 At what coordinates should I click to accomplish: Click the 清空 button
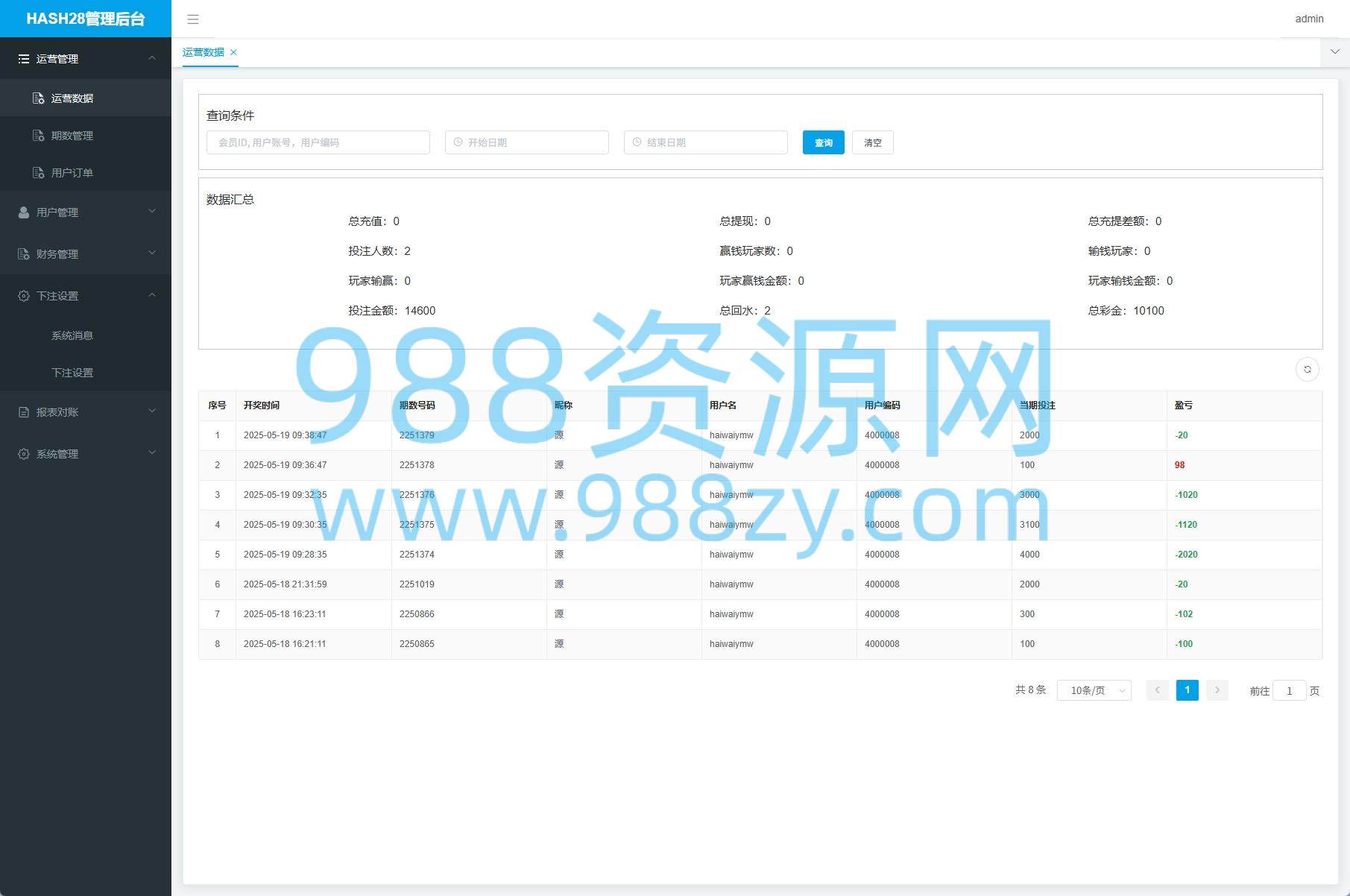pyautogui.click(x=872, y=143)
